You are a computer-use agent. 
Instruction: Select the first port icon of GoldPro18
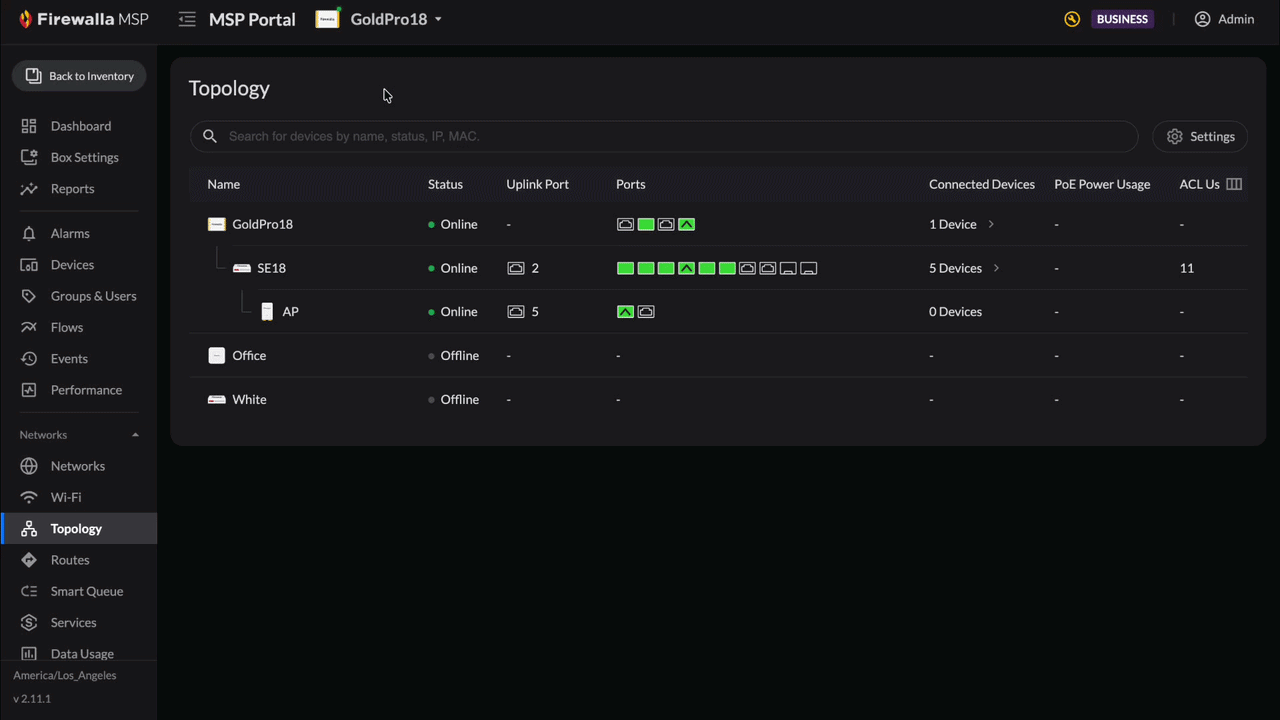(x=625, y=224)
